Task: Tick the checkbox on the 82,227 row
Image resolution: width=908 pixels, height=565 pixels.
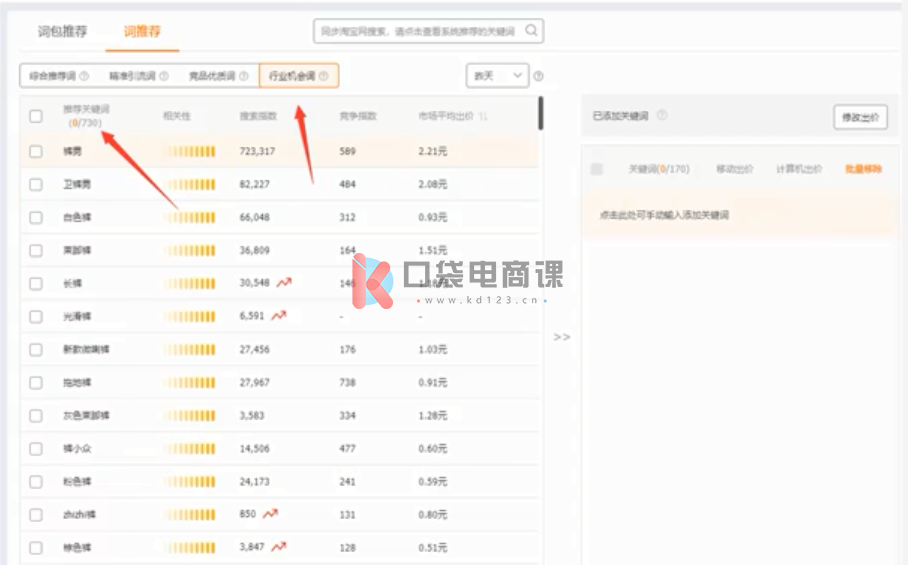Action: pos(36,184)
